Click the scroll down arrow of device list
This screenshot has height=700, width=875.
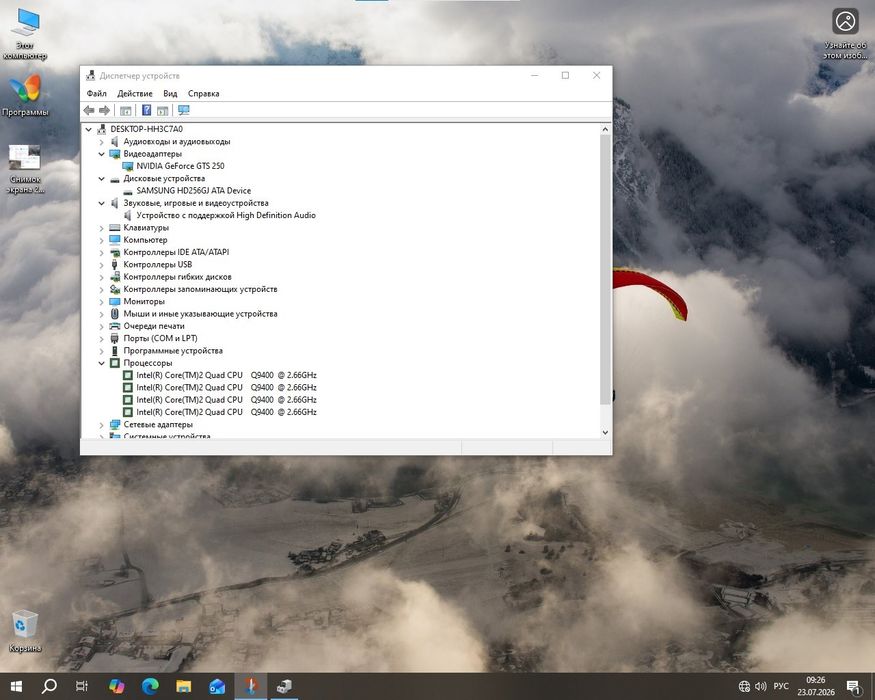coord(605,433)
